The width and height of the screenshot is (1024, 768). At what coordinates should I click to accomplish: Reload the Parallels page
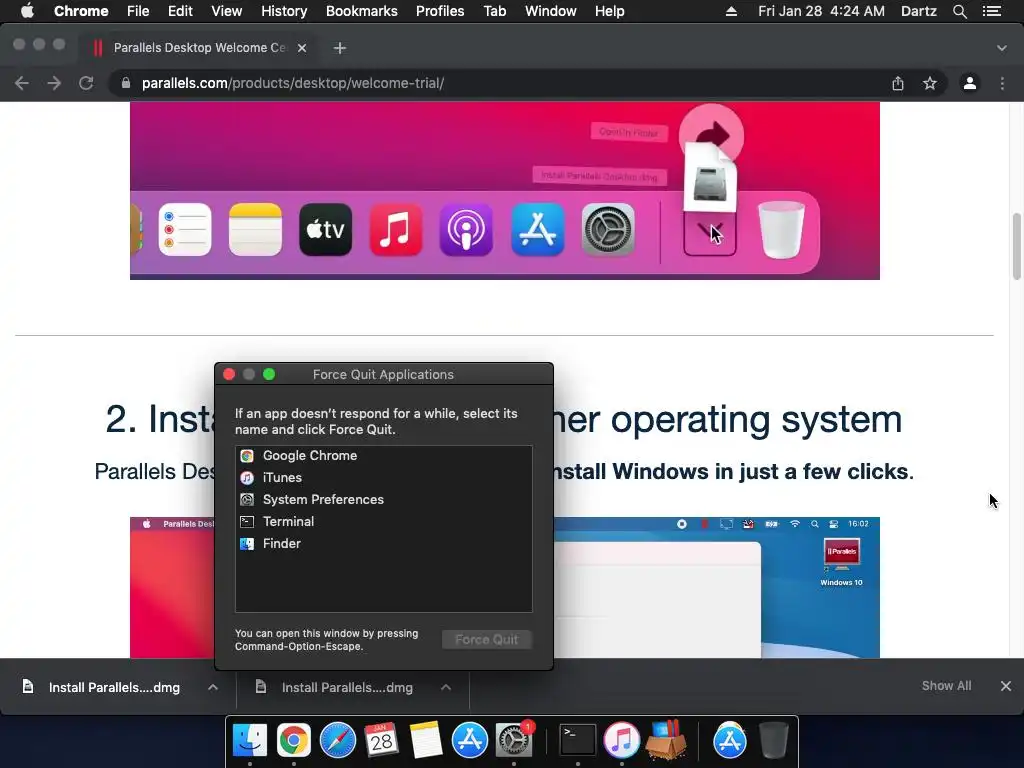point(86,83)
